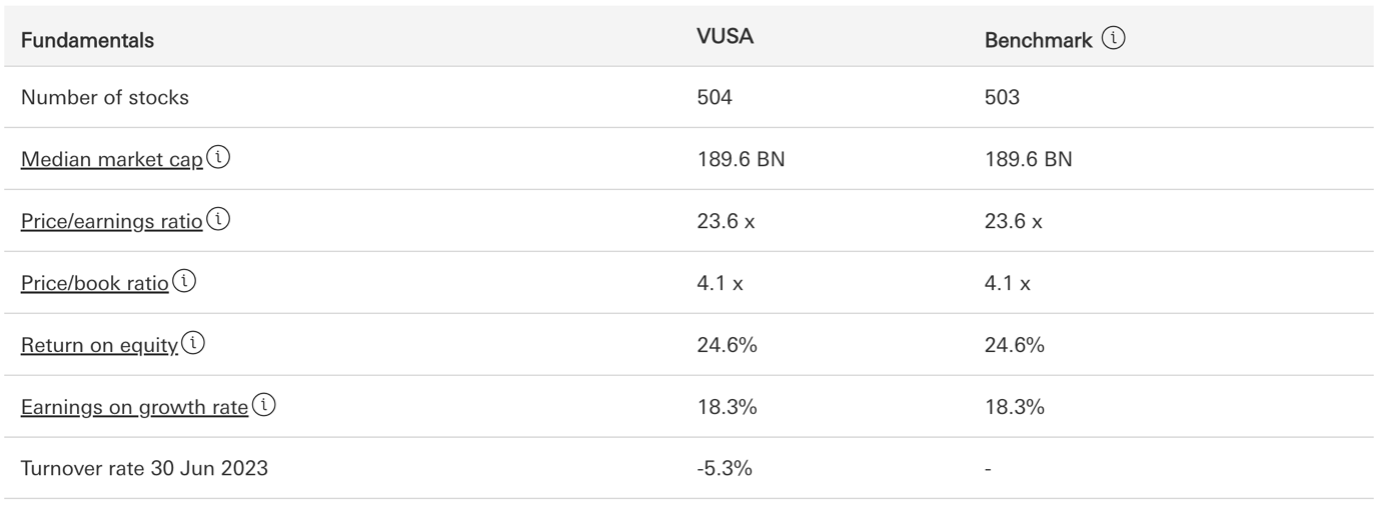
Task: Click the Price/earnings ratio info icon
Action: [x=219, y=222]
